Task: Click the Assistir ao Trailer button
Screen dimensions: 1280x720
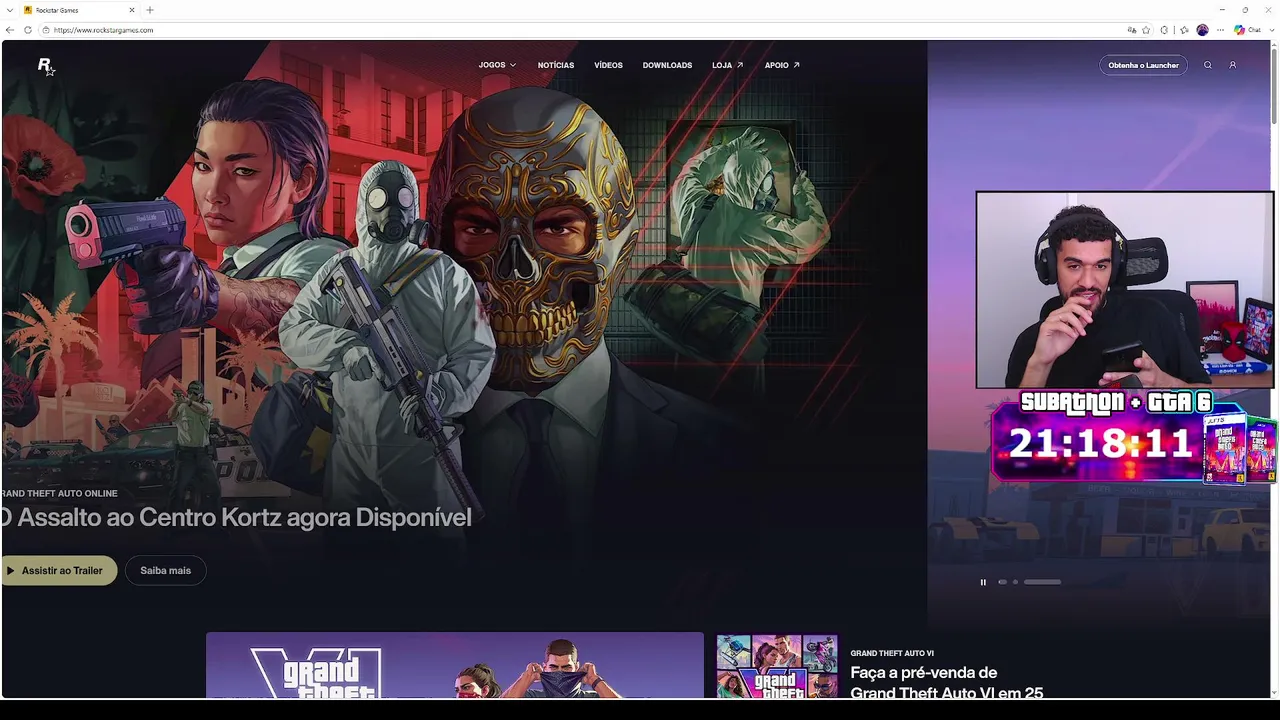Action: [x=59, y=570]
